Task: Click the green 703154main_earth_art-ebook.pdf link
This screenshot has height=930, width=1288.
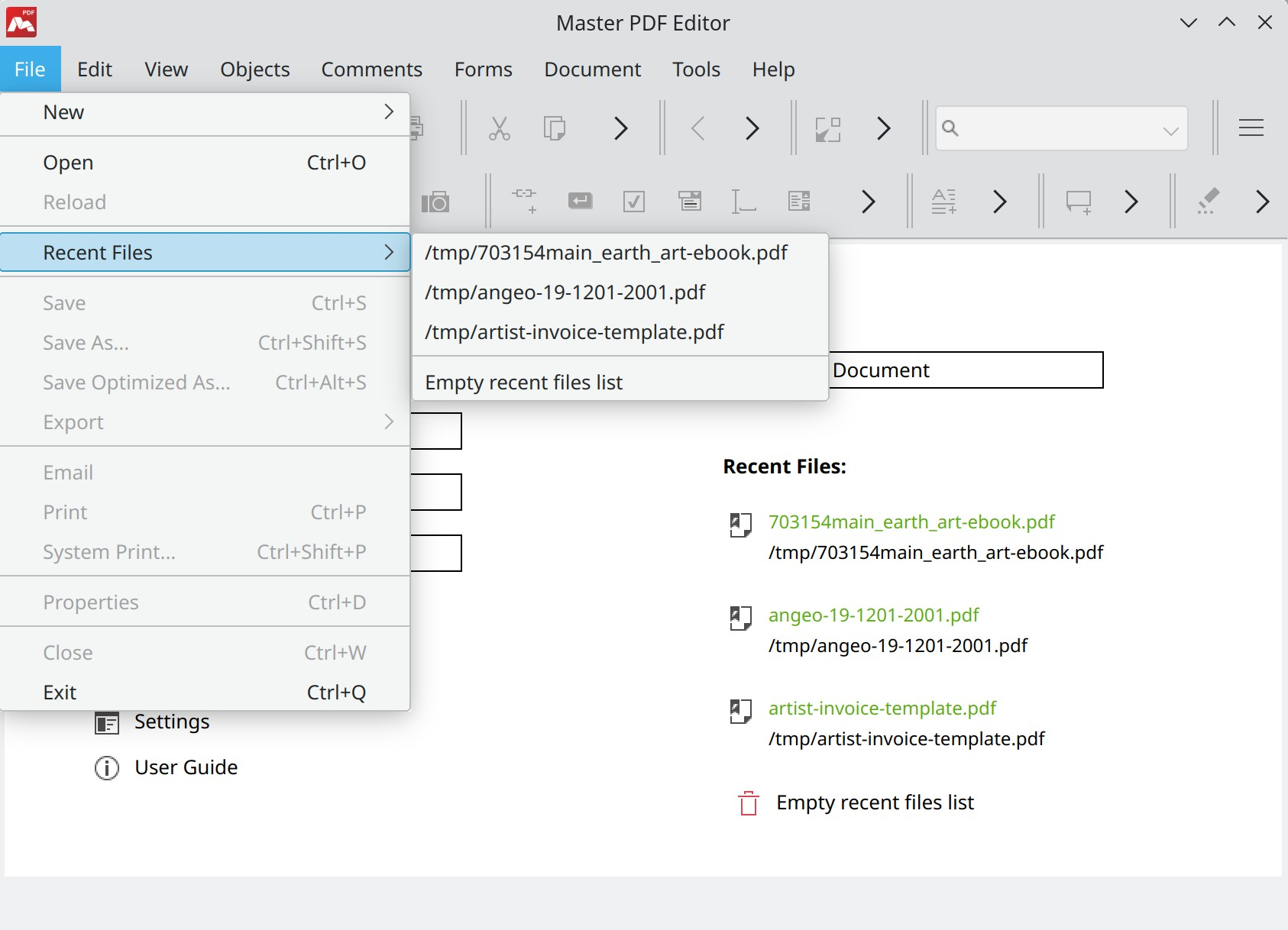Action: (x=911, y=522)
